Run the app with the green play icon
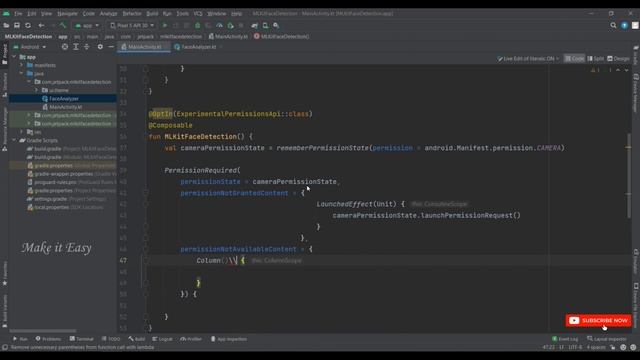The width and height of the screenshot is (640, 360). (165, 25)
